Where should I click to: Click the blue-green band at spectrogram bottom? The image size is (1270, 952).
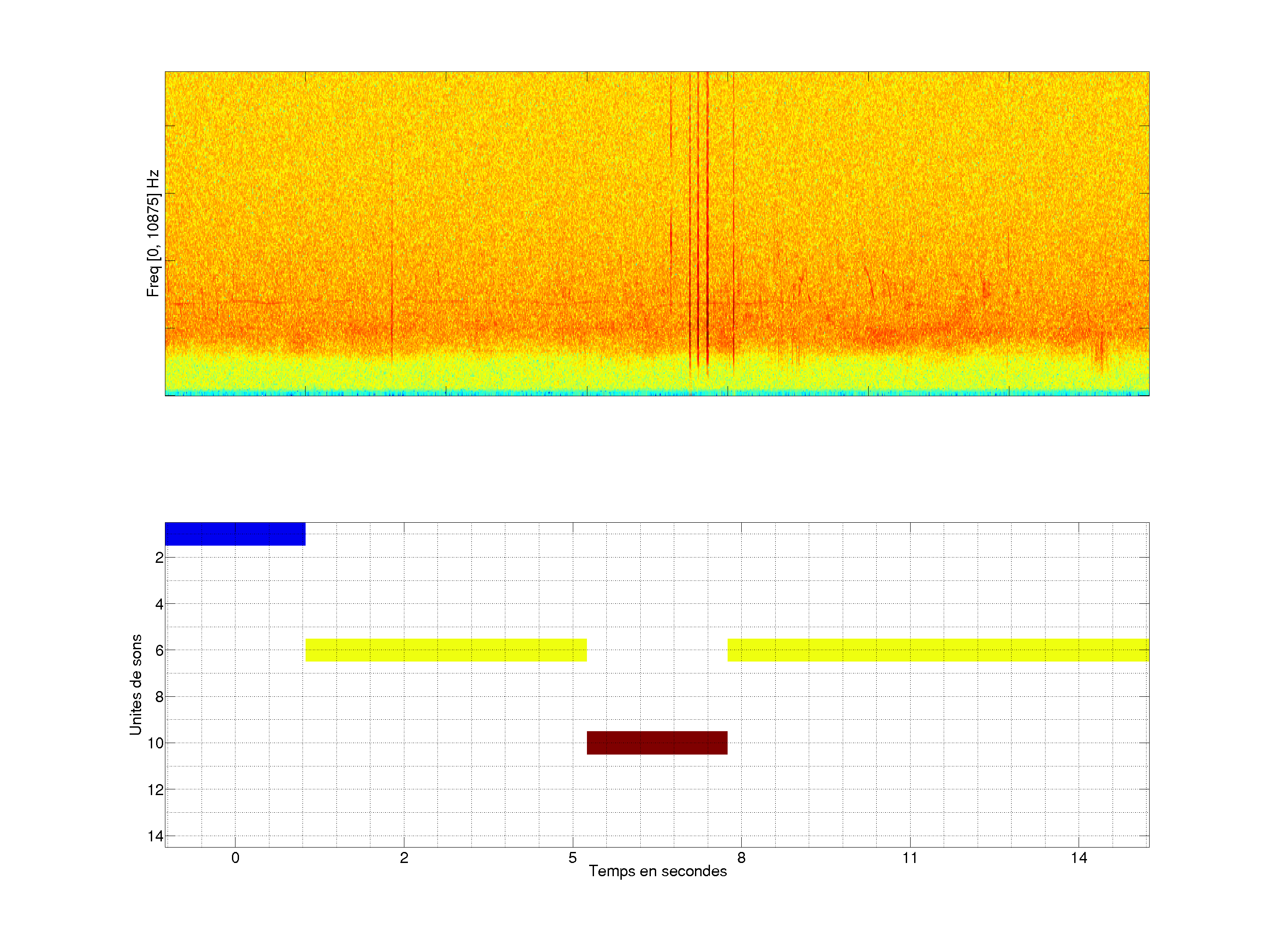[657, 393]
